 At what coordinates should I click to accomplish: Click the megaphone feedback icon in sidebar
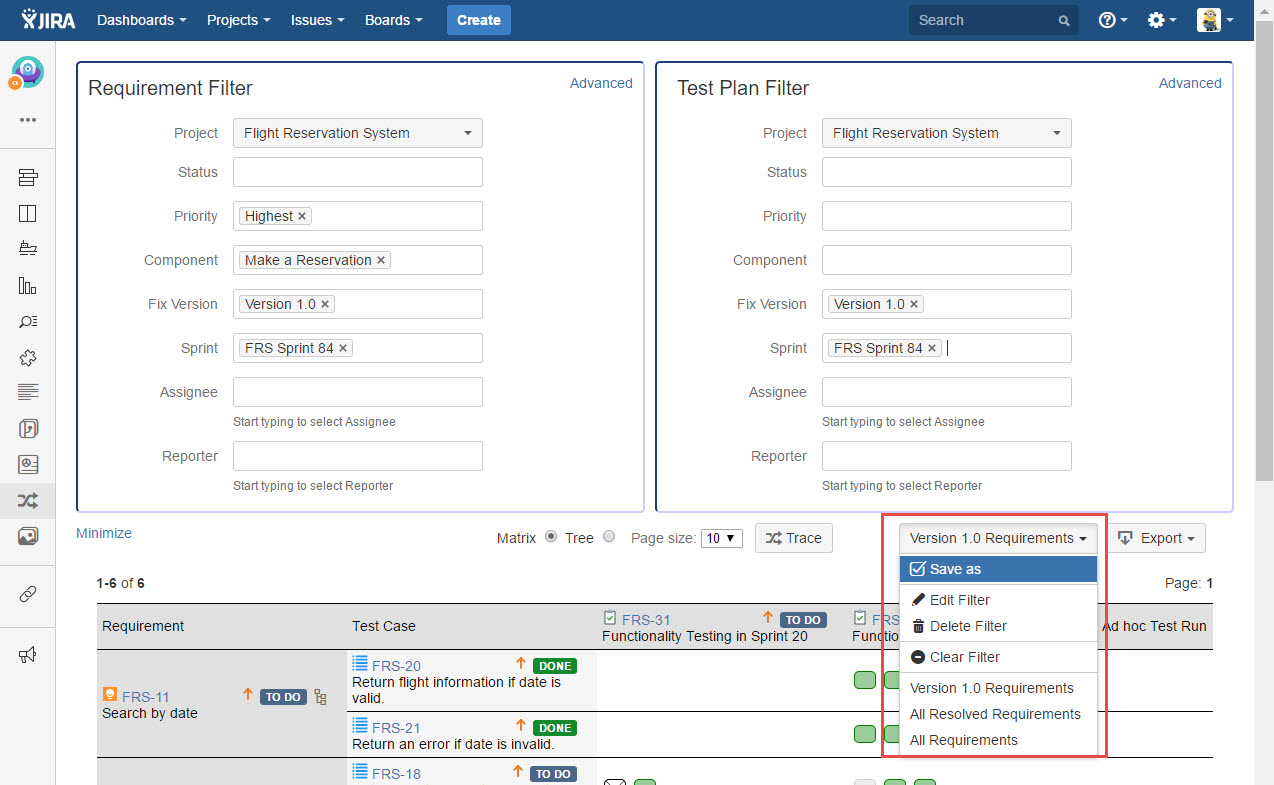tap(27, 655)
